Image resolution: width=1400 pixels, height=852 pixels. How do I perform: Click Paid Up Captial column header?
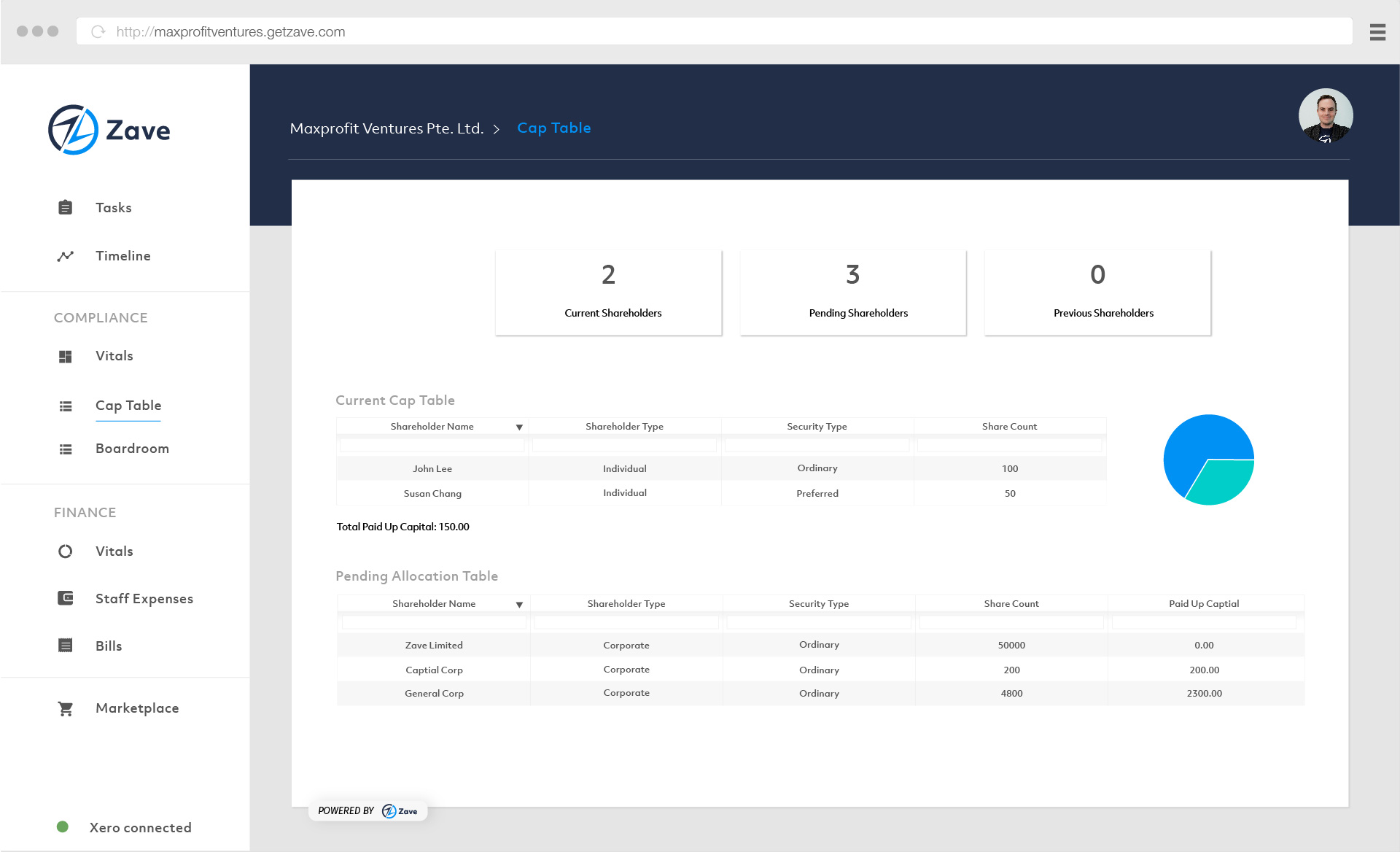point(1204,604)
